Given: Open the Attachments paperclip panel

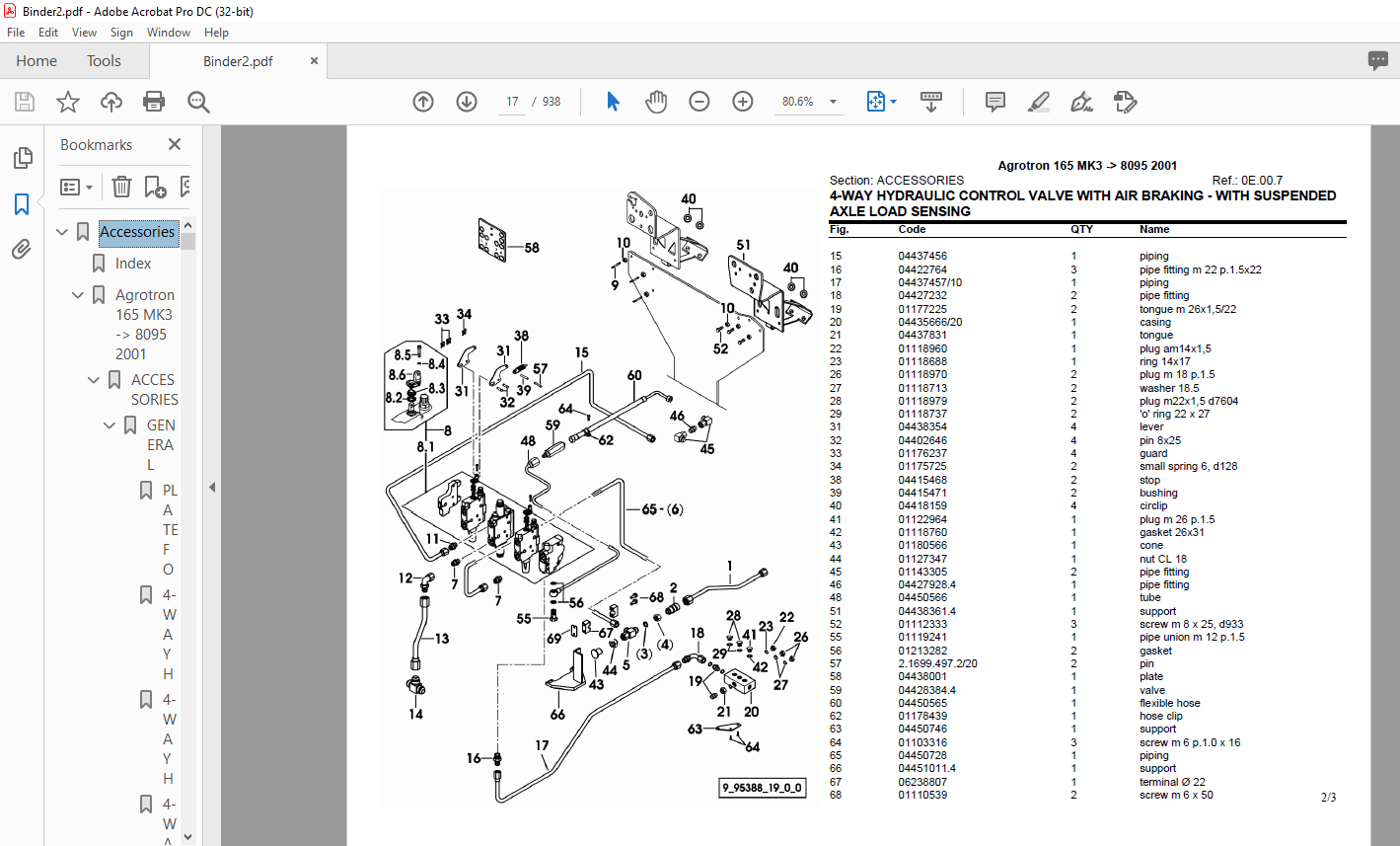Looking at the screenshot, I should pos(22,249).
